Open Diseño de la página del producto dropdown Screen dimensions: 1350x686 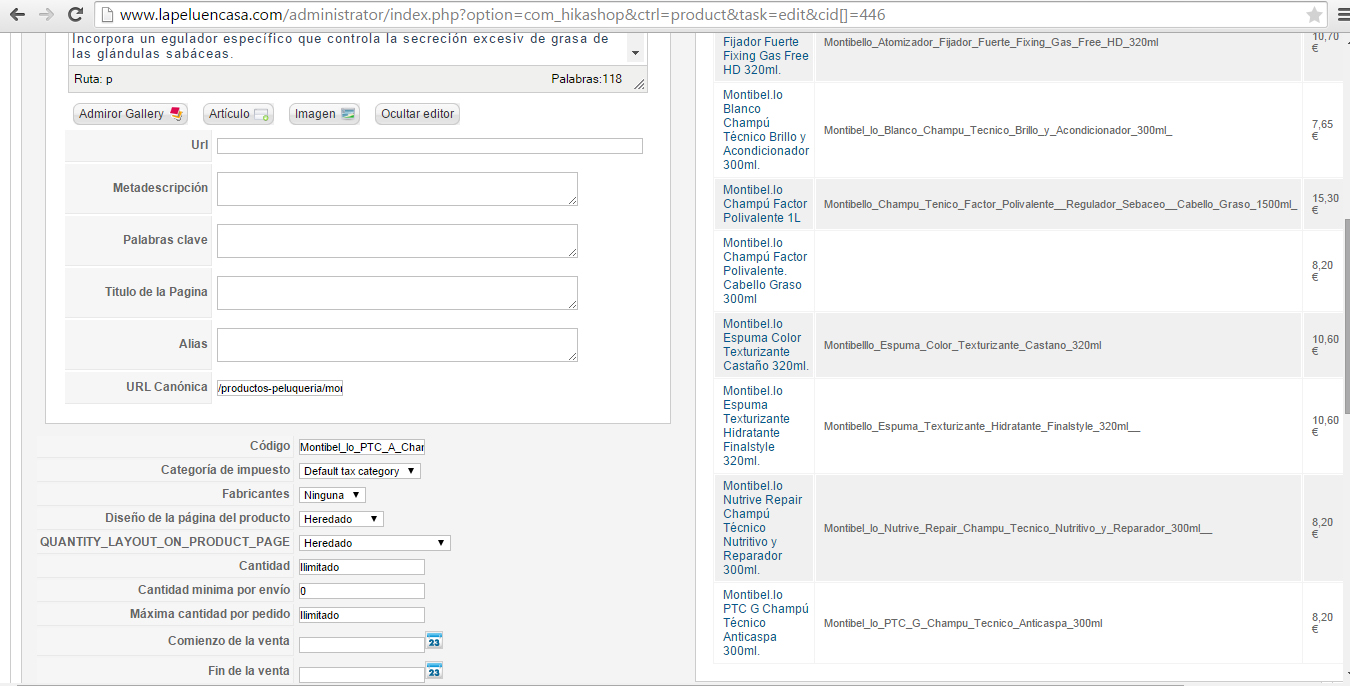coord(341,519)
